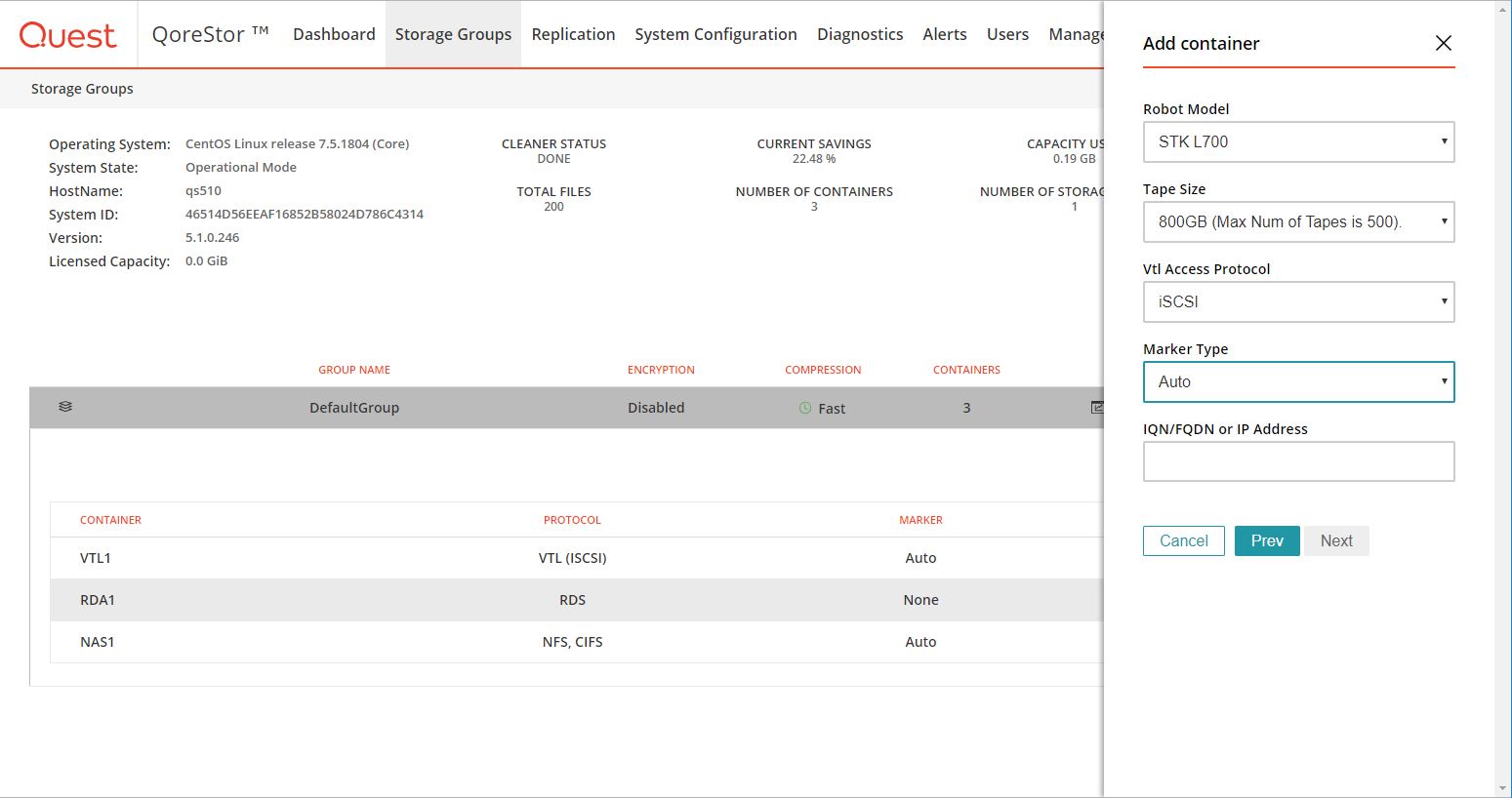Viewport: 1512px width, 798px height.
Task: Click the NUMBER OF CONTAINERS label
Action: coord(814,192)
